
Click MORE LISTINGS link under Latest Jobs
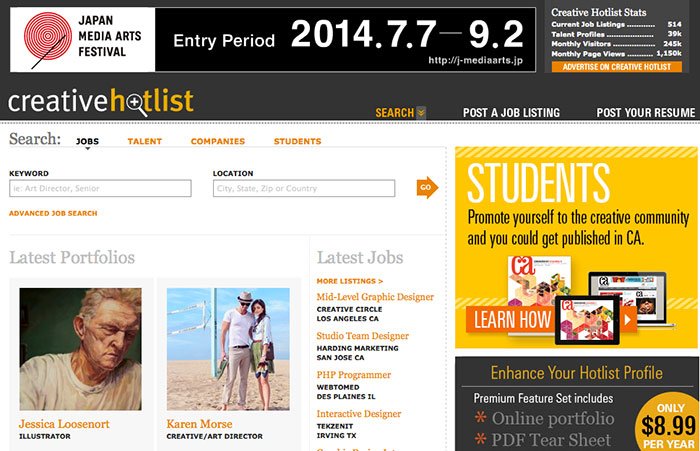point(350,281)
